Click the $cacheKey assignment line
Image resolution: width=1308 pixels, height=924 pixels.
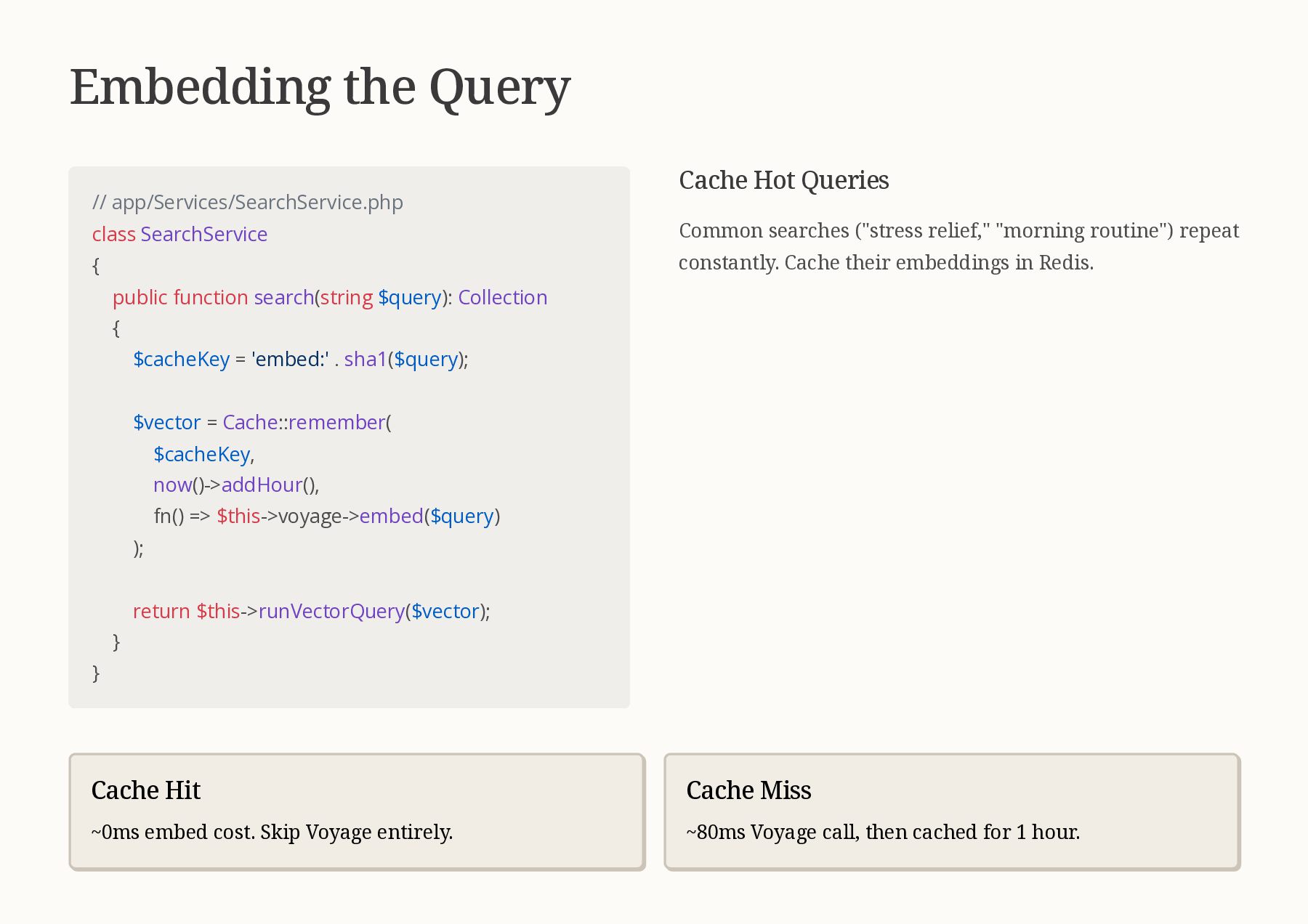[301, 359]
